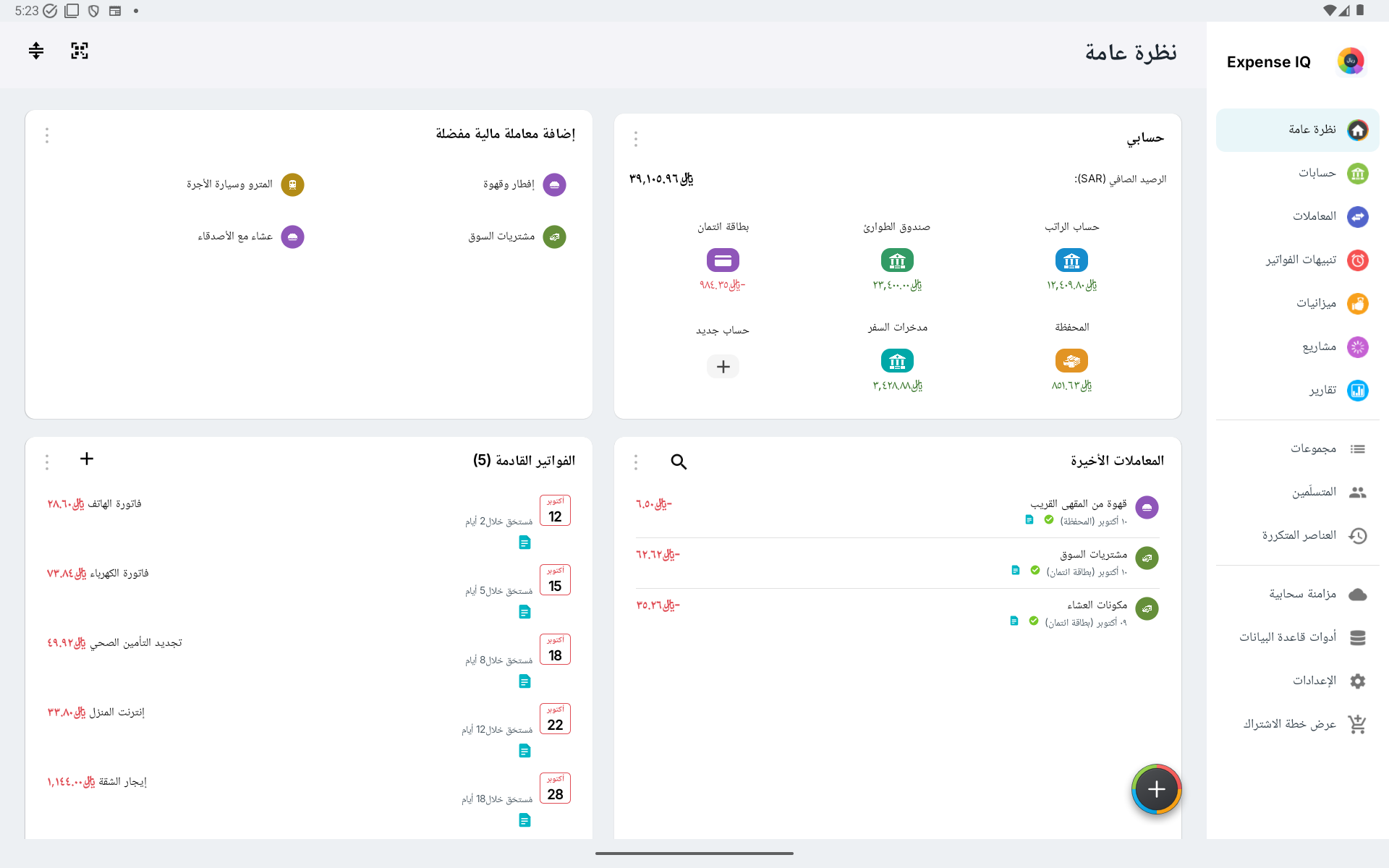This screenshot has height=868, width=1389.
Task: Open the مدخرات السفر account icon
Action: 897,361
